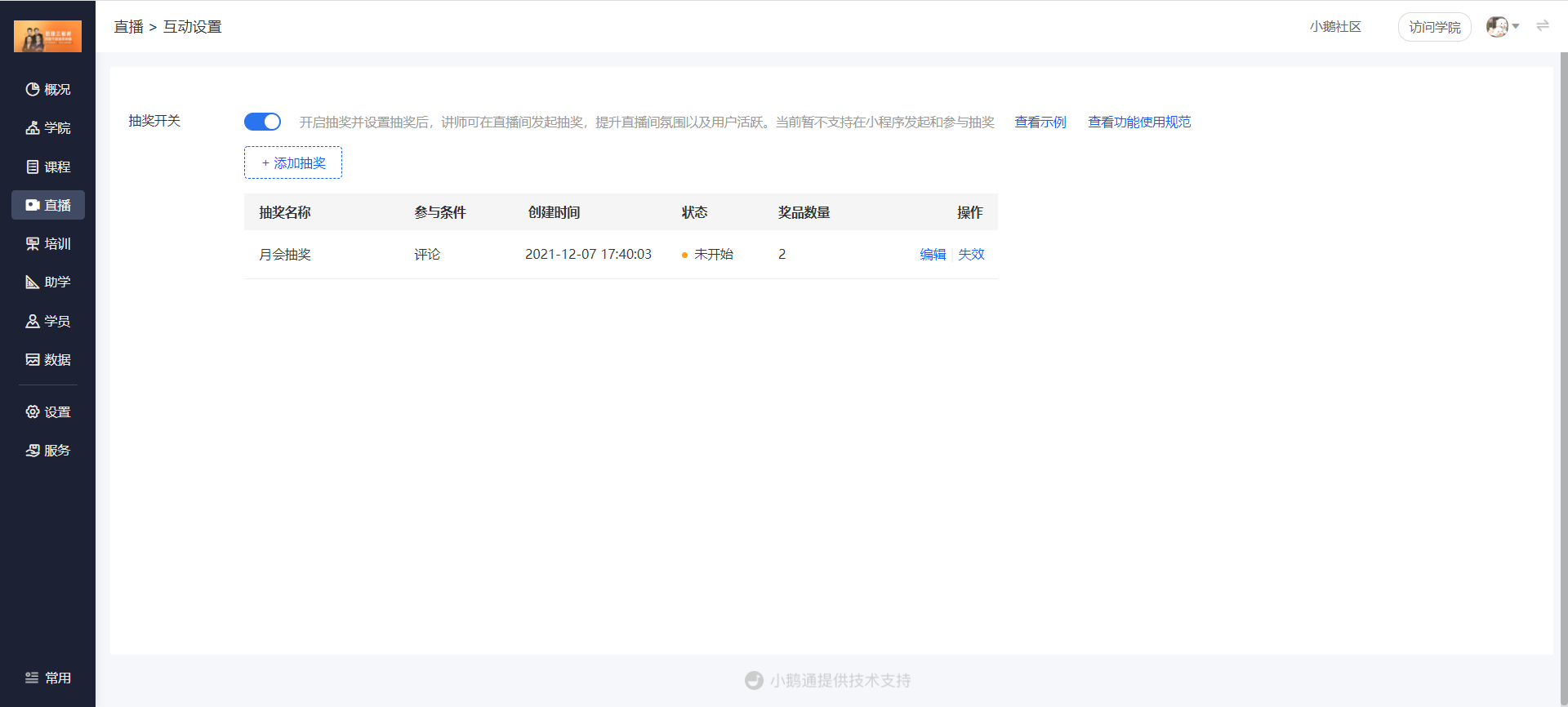Expand the user avatar dropdown arrow
This screenshot has width=1568, height=707.
pos(1516,26)
